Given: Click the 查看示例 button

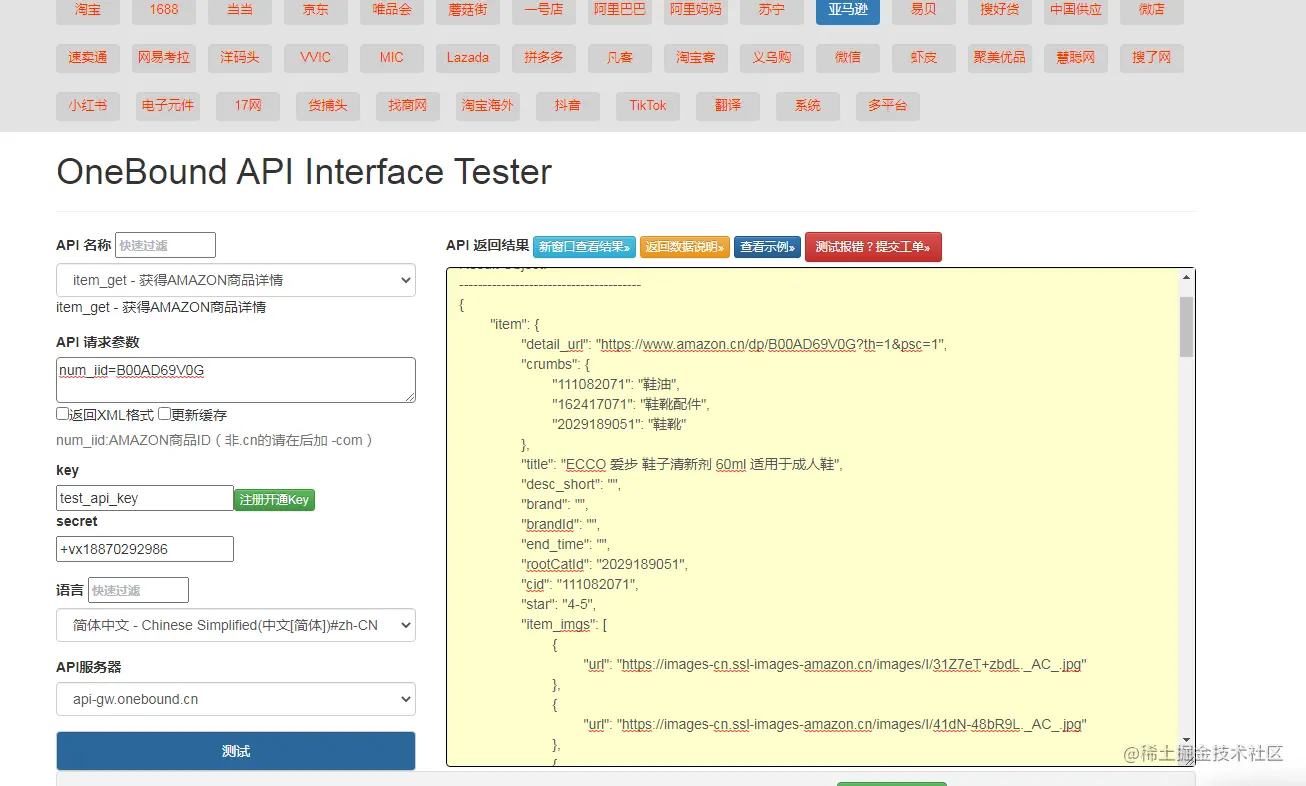Looking at the screenshot, I should 767,247.
